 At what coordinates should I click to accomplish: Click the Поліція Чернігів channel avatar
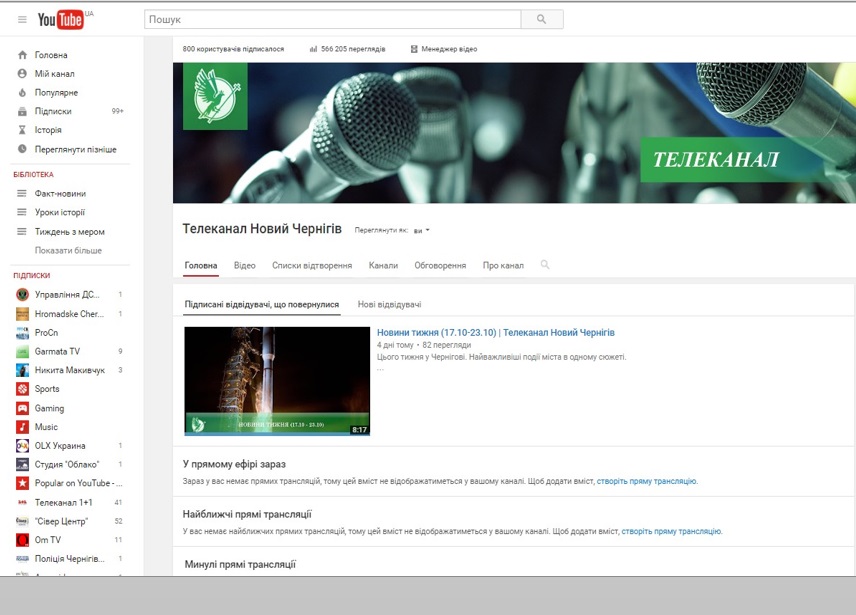(22, 559)
